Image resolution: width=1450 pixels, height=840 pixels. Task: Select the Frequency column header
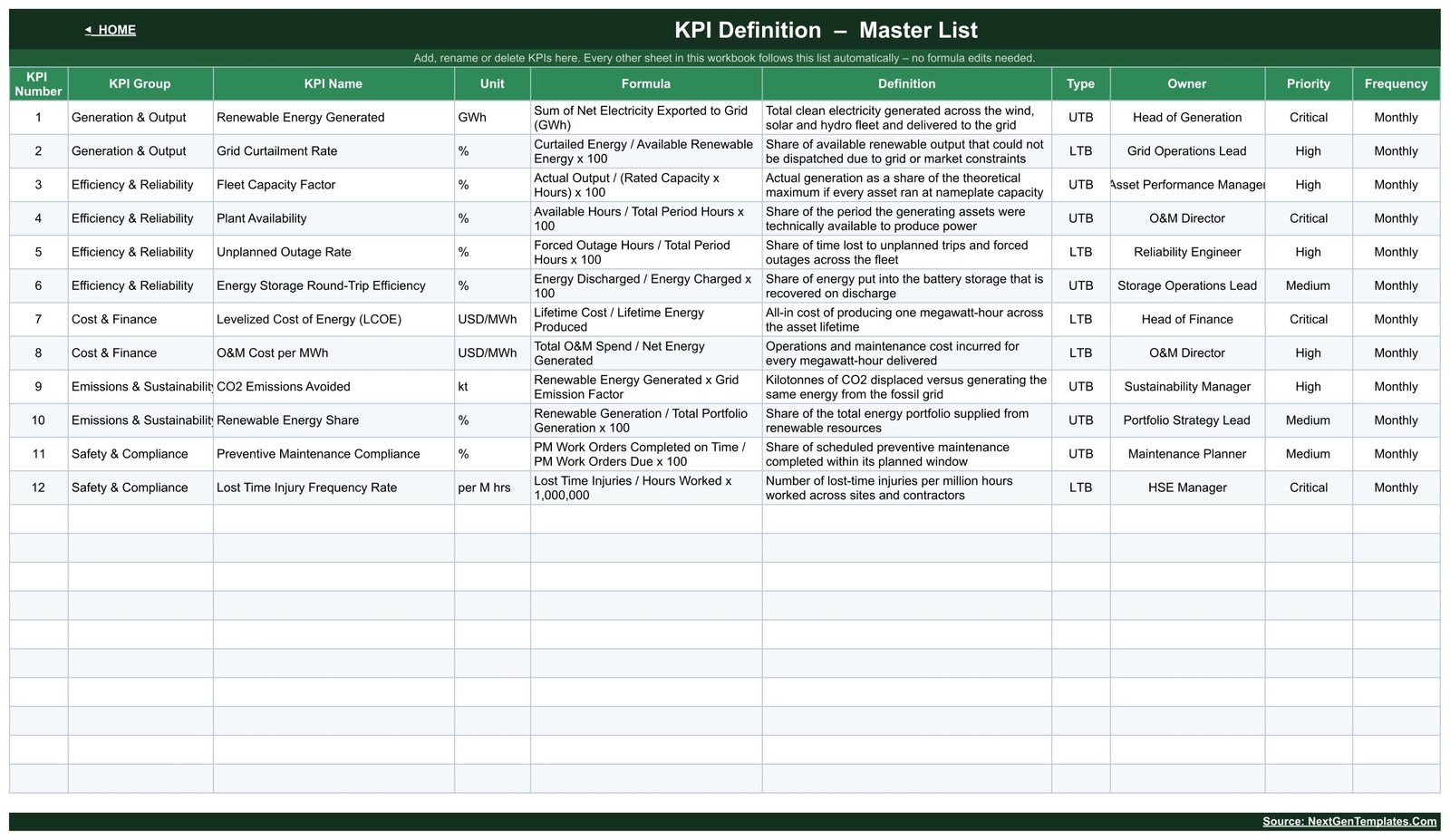1396,83
